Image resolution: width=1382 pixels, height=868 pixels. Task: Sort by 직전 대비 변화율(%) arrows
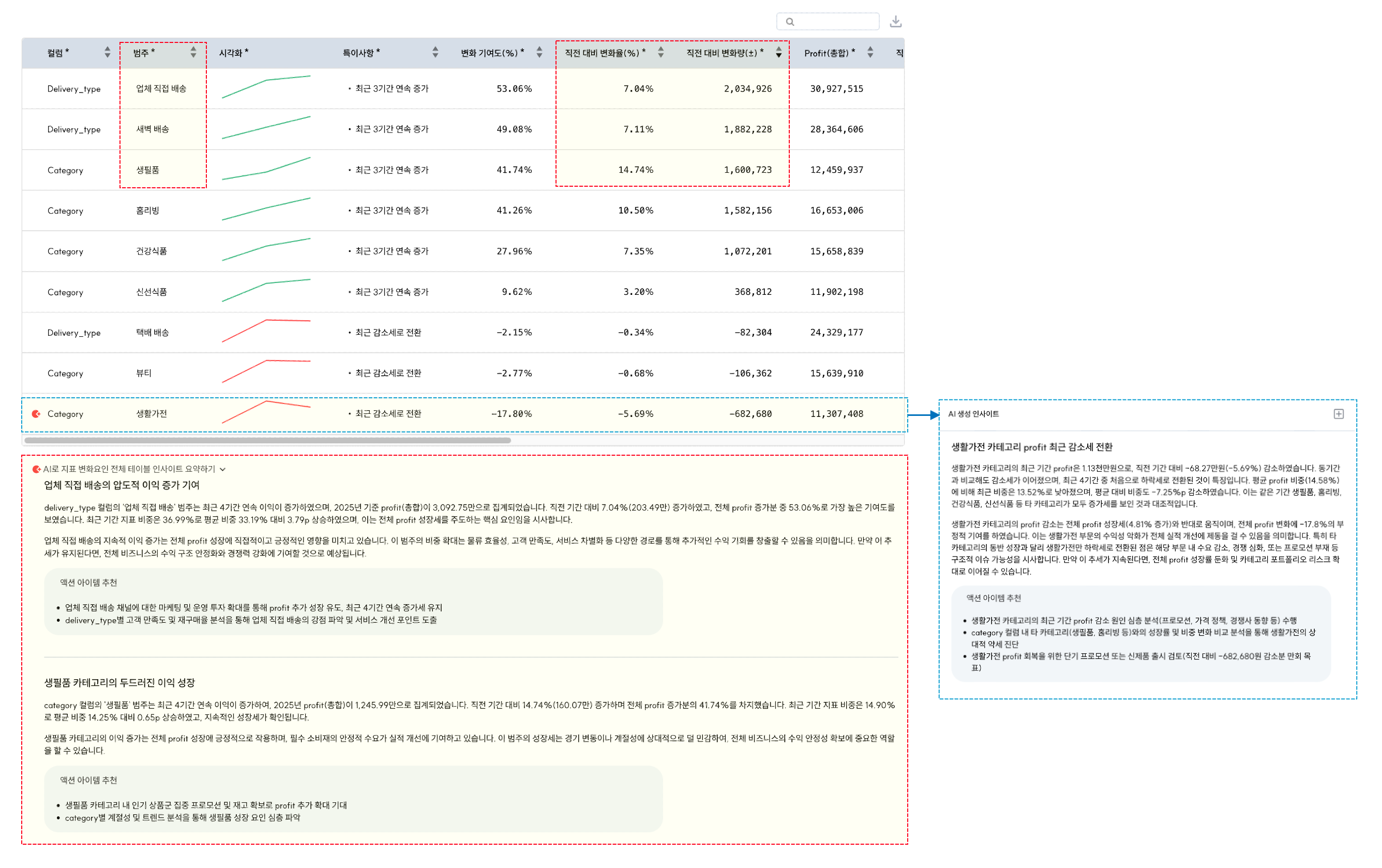click(660, 52)
